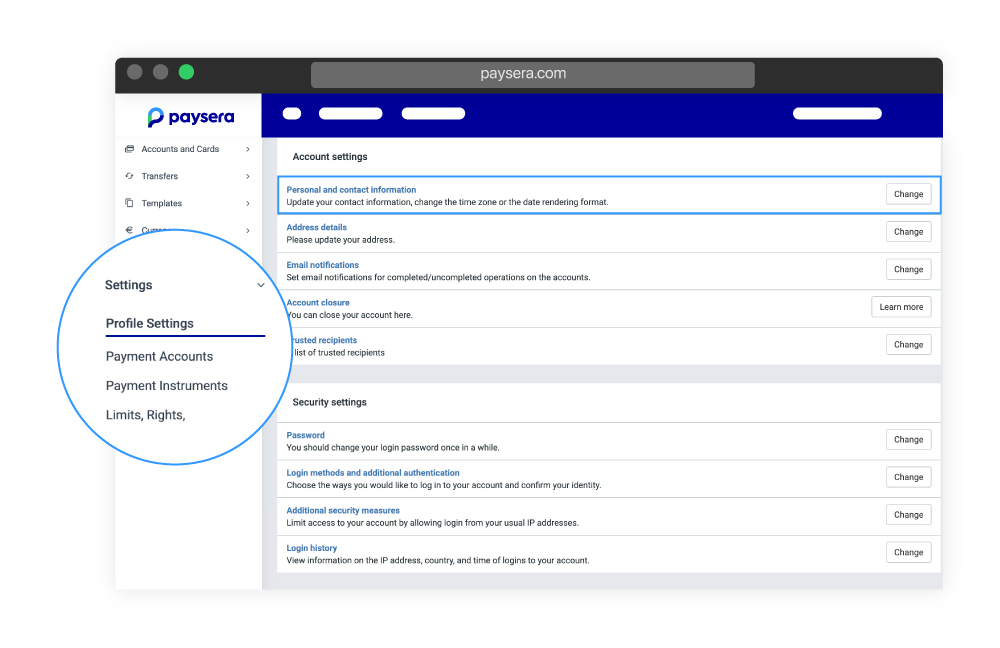
Task: Open Payment Accounts in sidebar
Action: tap(159, 357)
